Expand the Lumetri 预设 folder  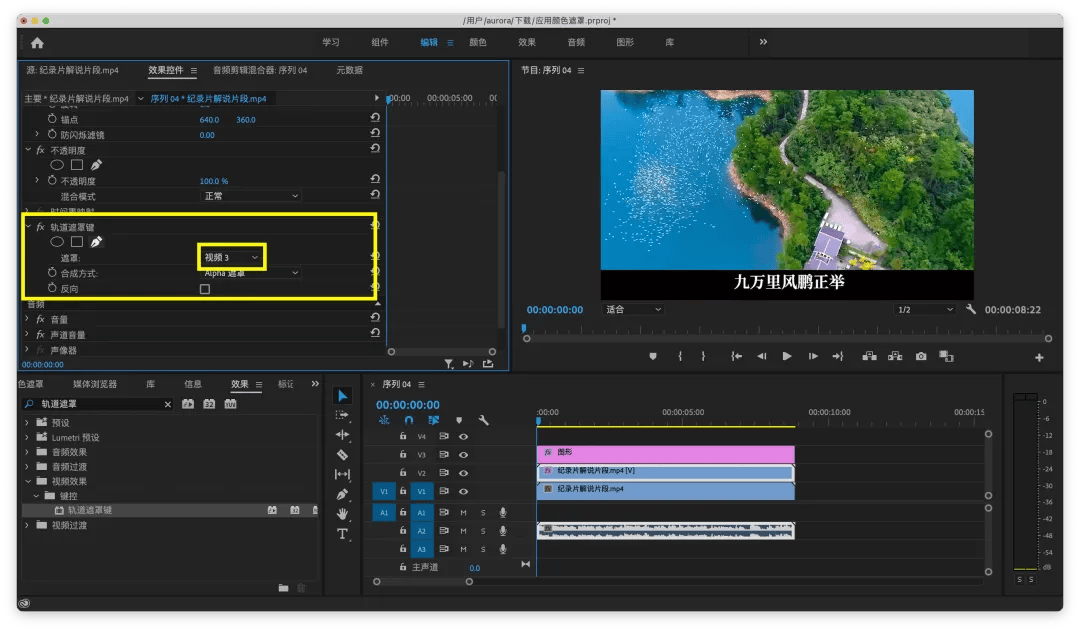[x=28, y=437]
